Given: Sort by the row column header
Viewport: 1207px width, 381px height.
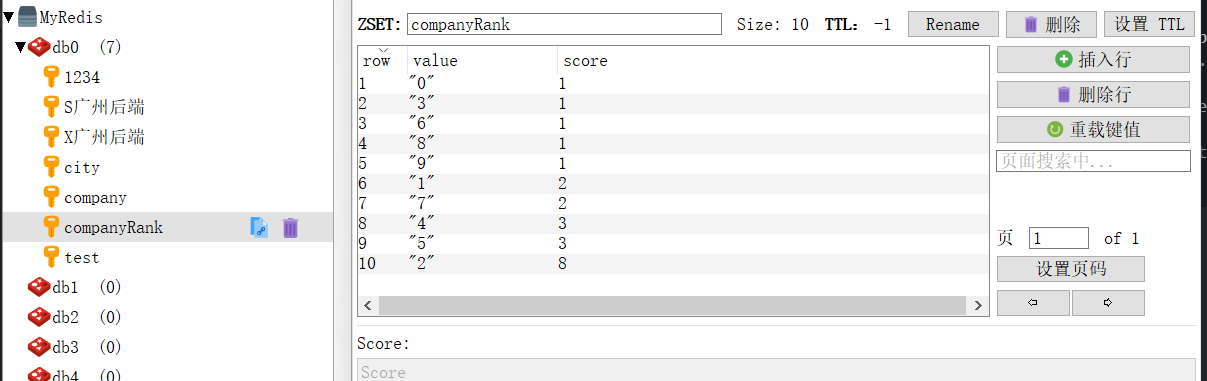Looking at the screenshot, I should point(383,60).
